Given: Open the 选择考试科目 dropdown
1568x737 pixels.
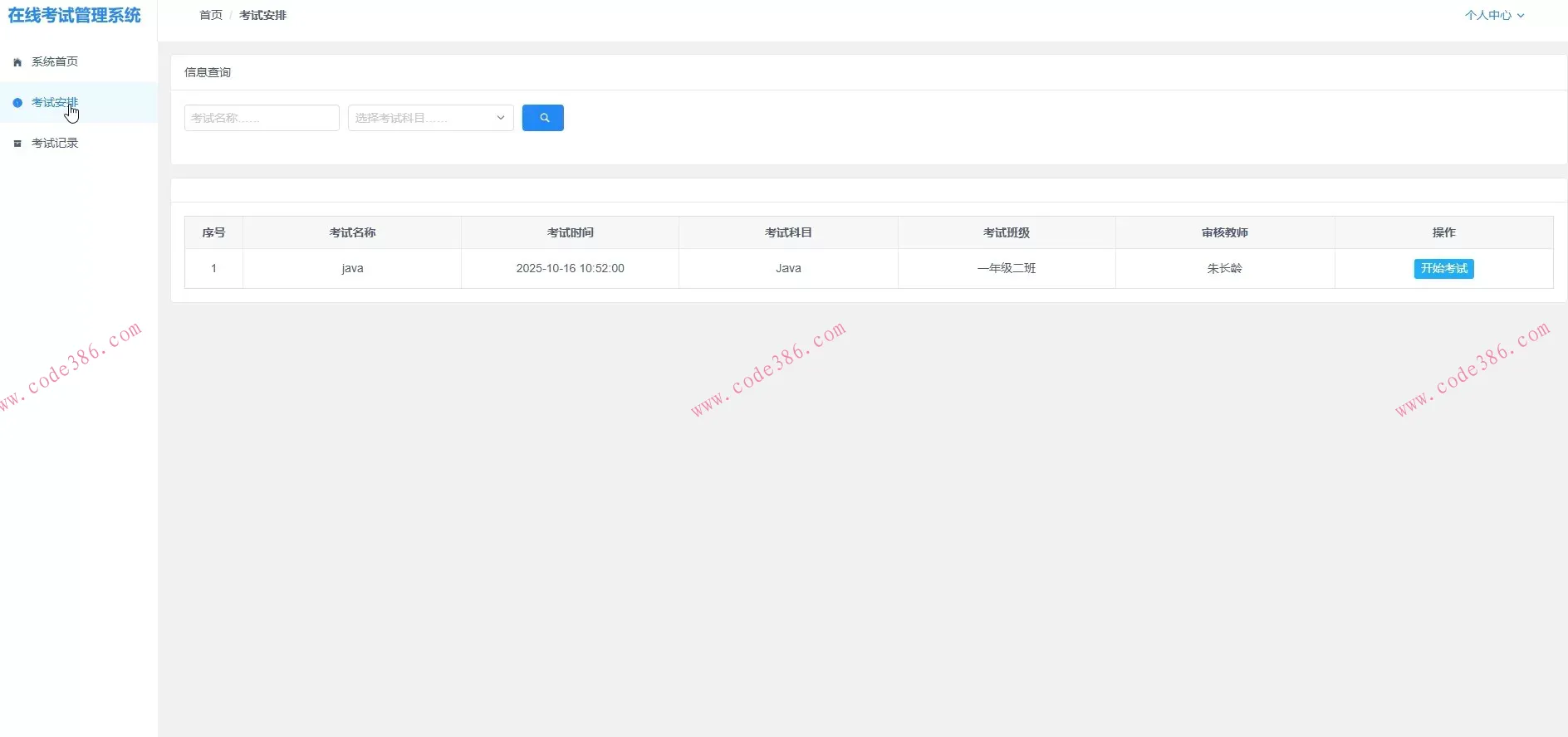Looking at the screenshot, I should 431,118.
